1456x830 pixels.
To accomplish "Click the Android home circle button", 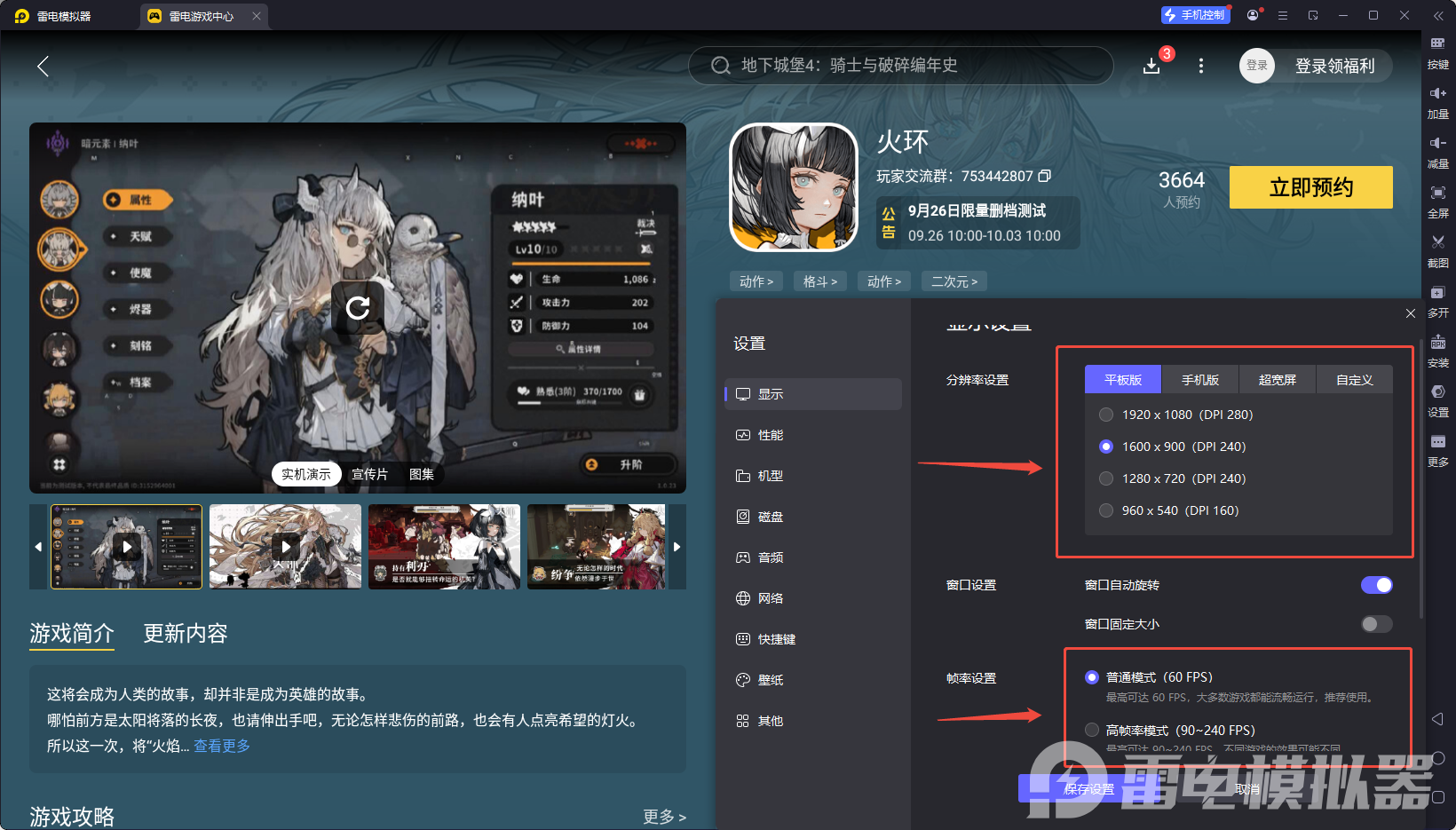I will point(1438,758).
